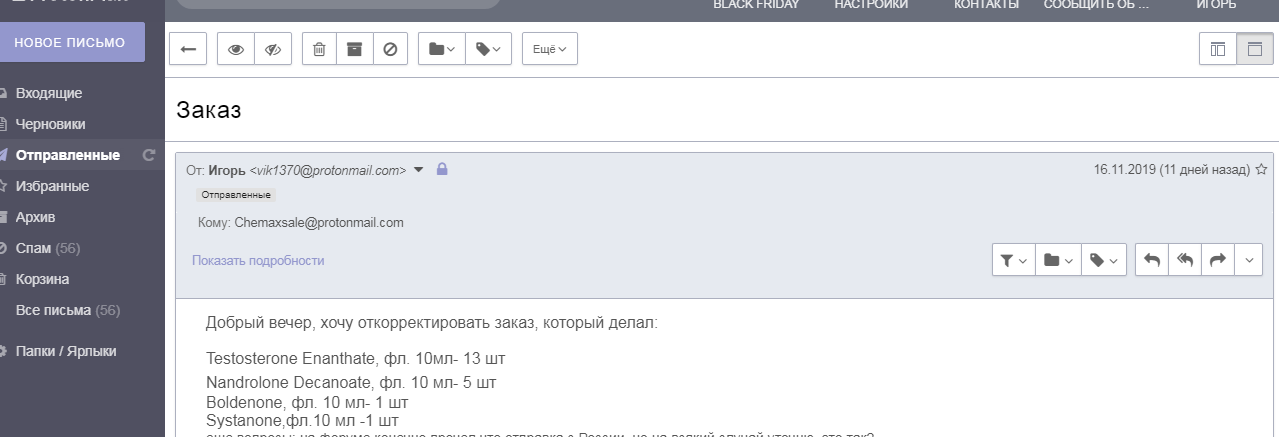Image resolution: width=1279 pixels, height=437 pixels.
Task: Click the reply arrow icon
Action: 1152,260
